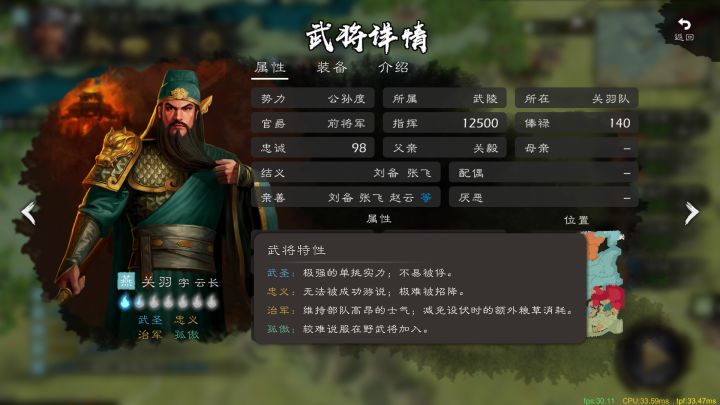Click the blurred play button at bottom right
720x405 pixels.
pos(654,357)
